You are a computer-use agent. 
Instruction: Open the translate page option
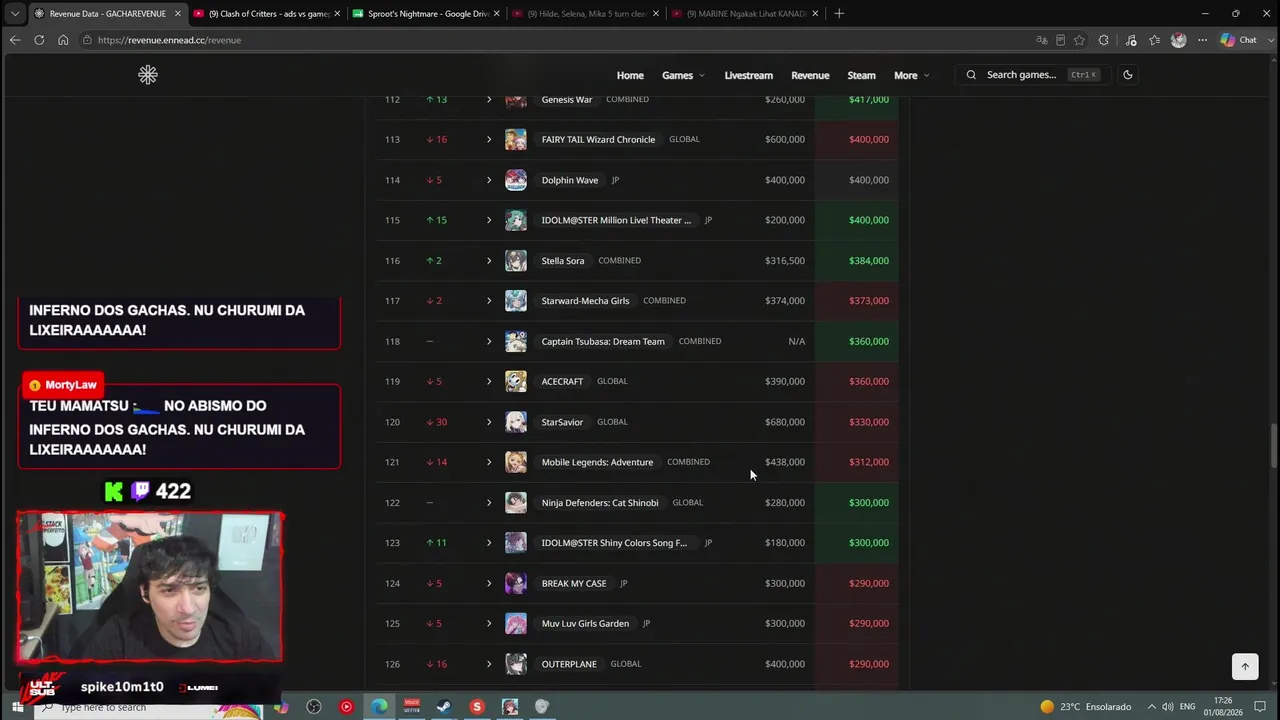tap(1042, 40)
